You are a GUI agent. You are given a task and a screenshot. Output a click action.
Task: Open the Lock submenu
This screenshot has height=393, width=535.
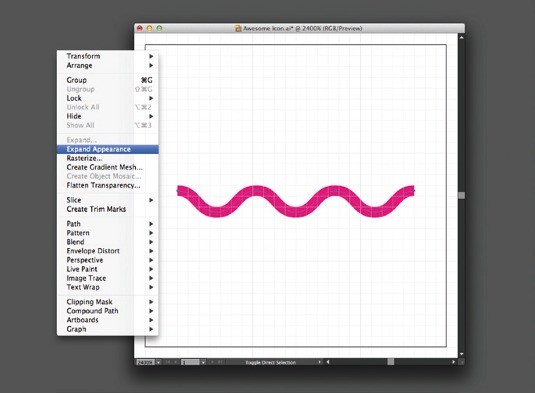coord(107,98)
